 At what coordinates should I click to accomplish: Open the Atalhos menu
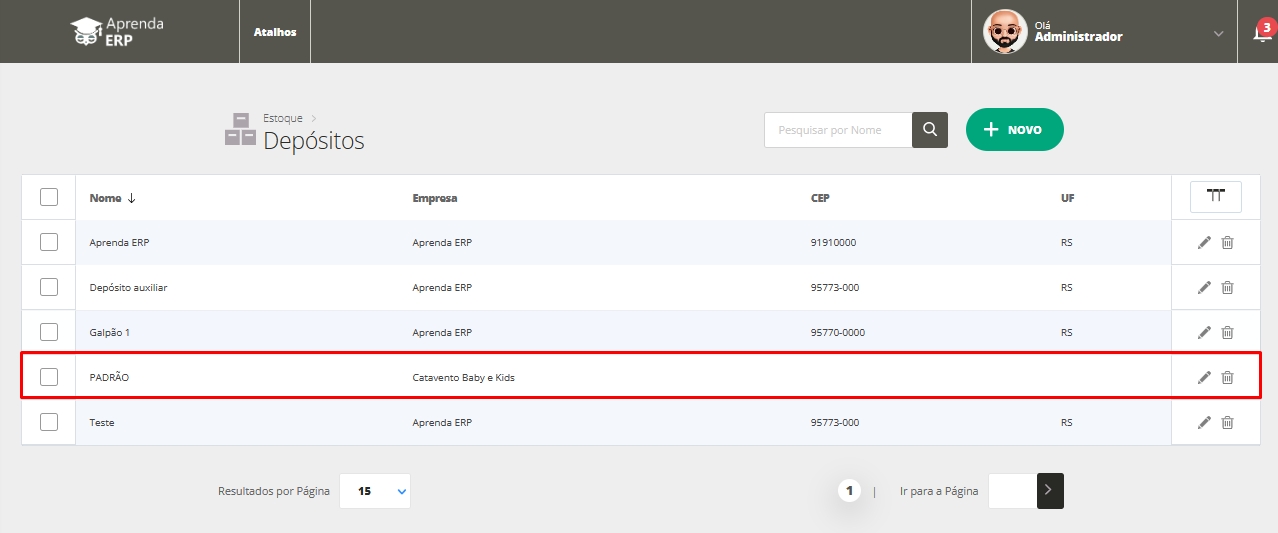(x=275, y=32)
